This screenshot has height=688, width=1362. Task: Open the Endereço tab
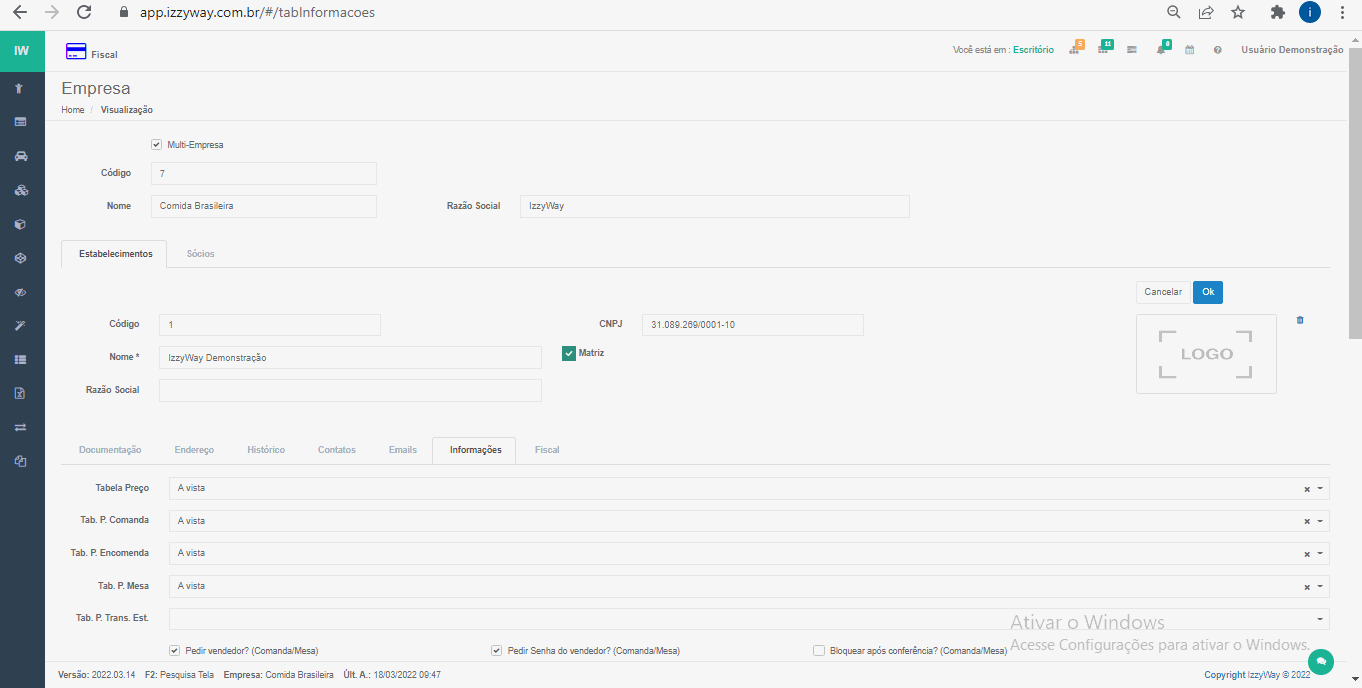pos(194,450)
